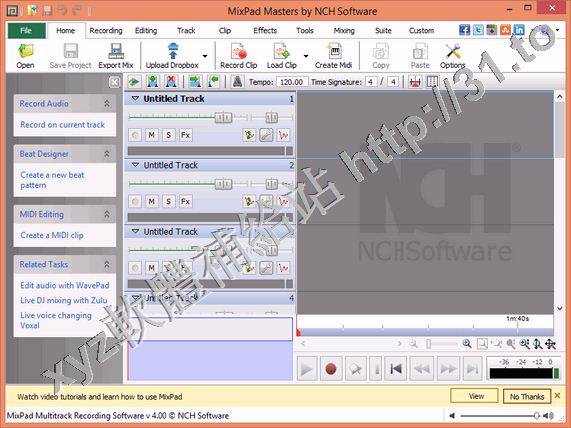Mute track 3 with M button

pyautogui.click(x=151, y=268)
